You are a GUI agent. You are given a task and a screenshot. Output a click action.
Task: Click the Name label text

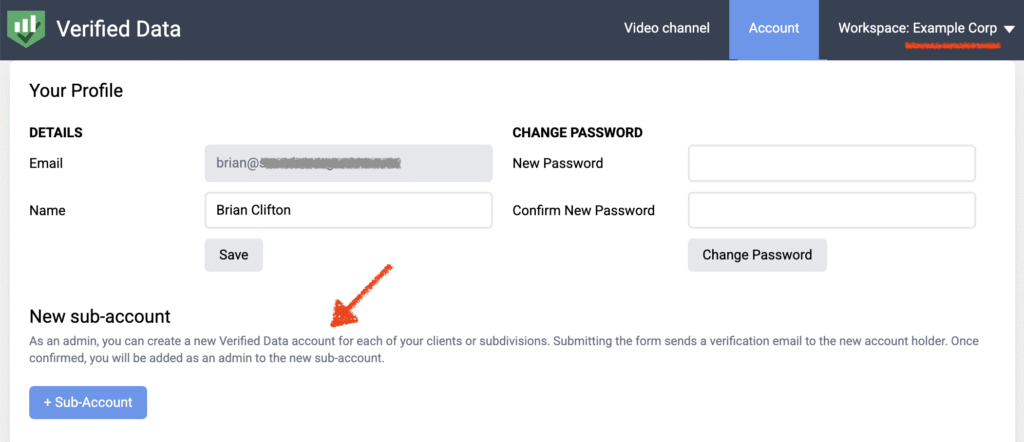click(x=47, y=211)
